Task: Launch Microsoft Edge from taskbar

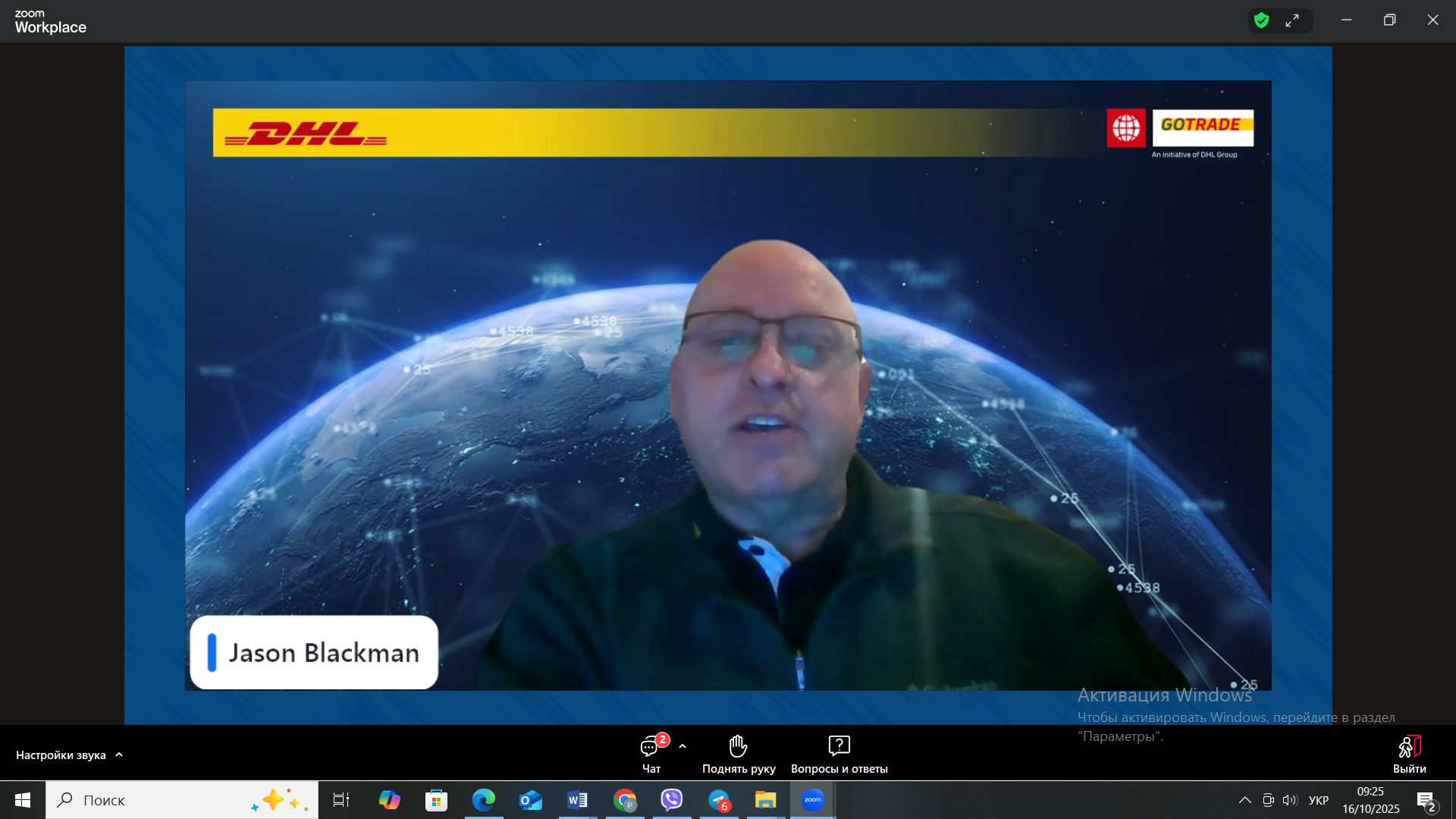Action: (484, 800)
